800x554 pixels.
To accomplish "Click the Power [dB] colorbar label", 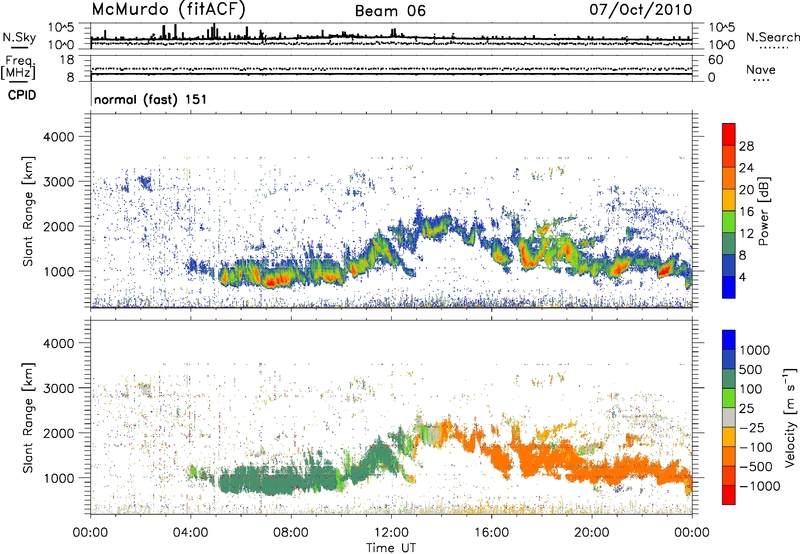I will [x=763, y=211].
